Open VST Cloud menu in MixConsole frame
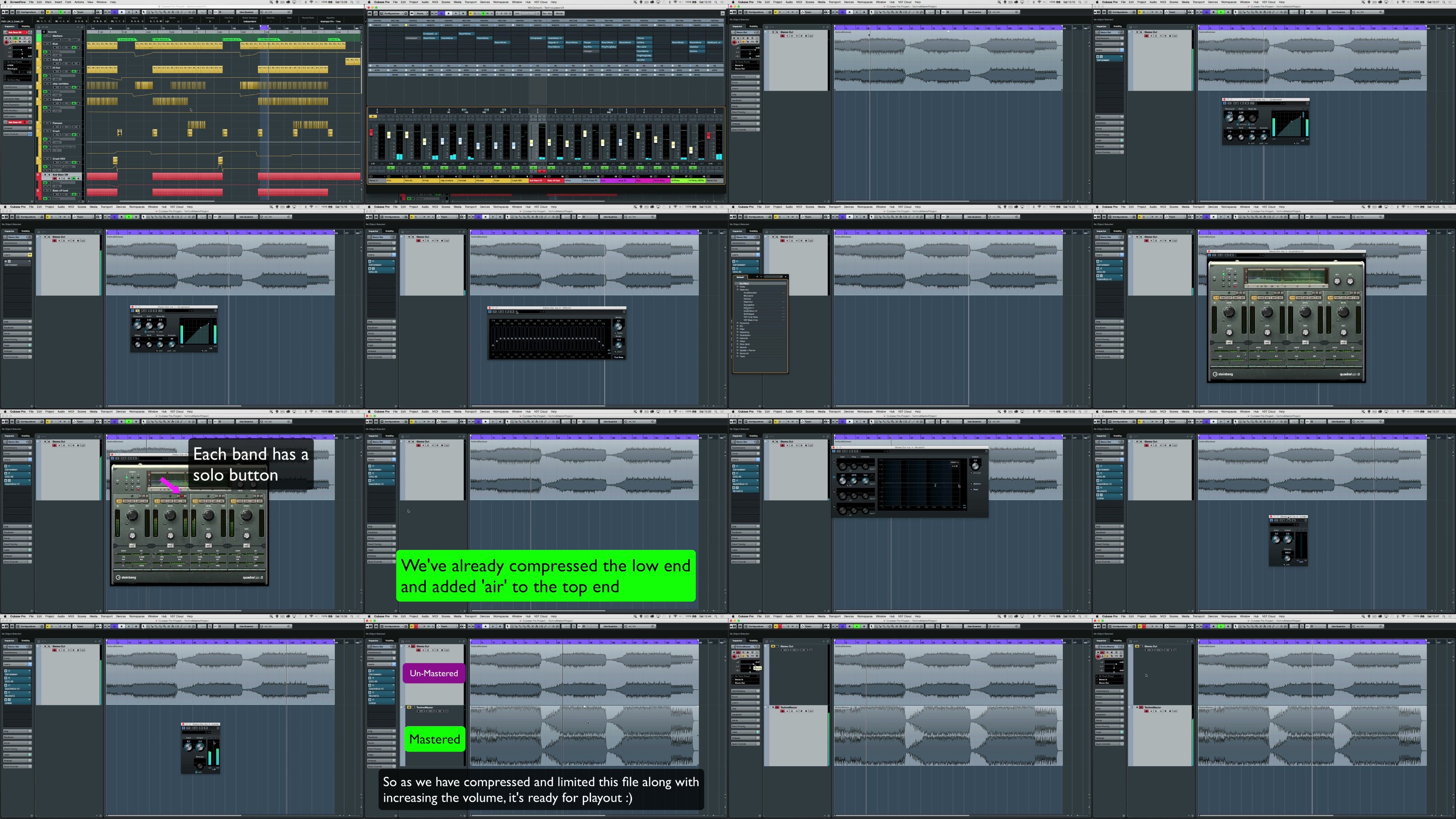Screen dimensions: 1456x819 pyautogui.click(x=541, y=2)
